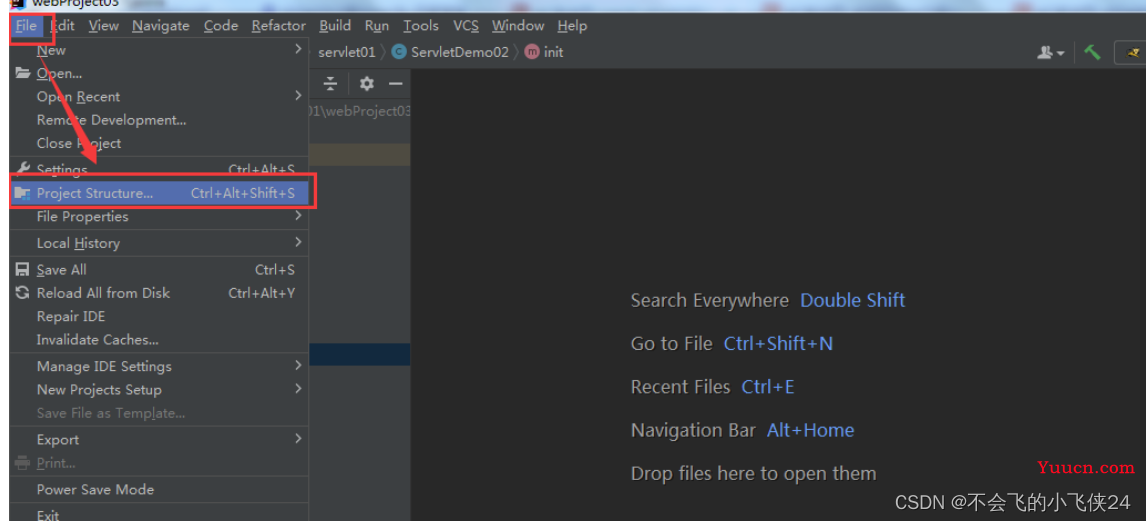1147x522 pixels.
Task: Click the Ctrl+E shortcut link
Action: (x=767, y=387)
